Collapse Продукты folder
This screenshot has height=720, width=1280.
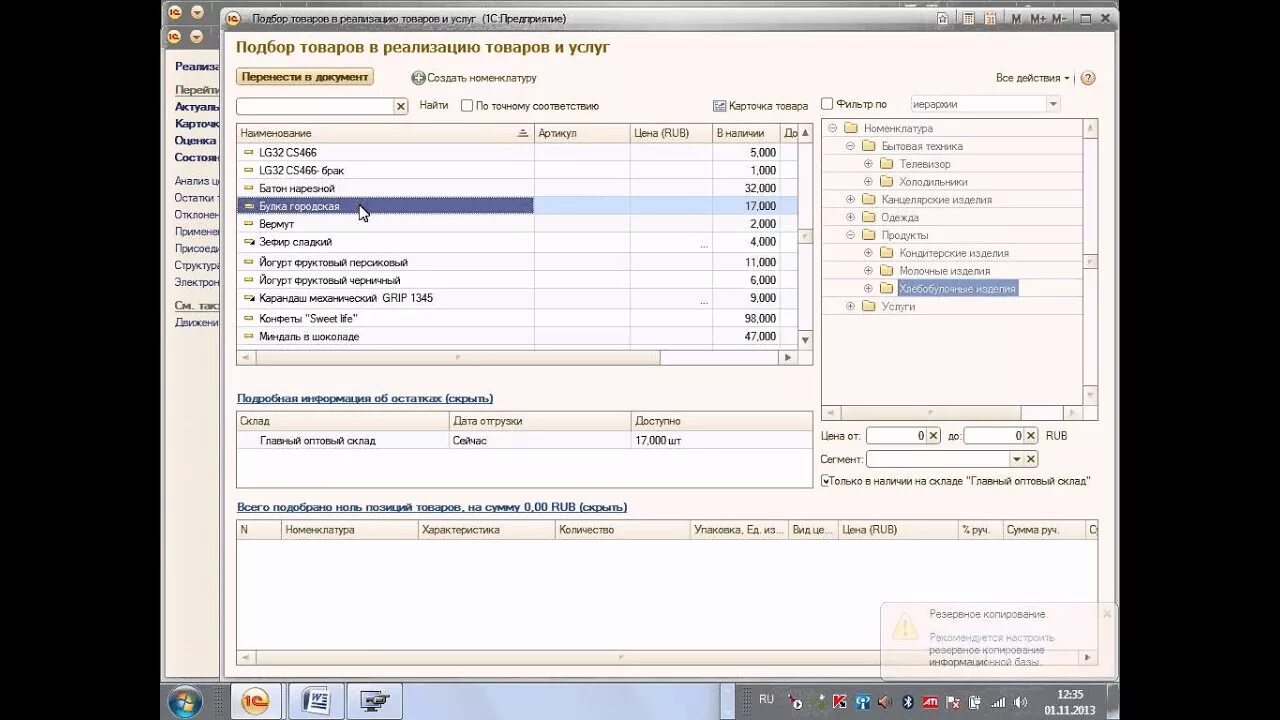850,235
